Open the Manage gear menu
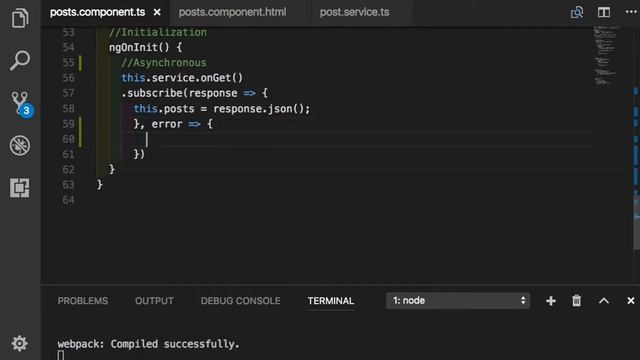 point(19,343)
